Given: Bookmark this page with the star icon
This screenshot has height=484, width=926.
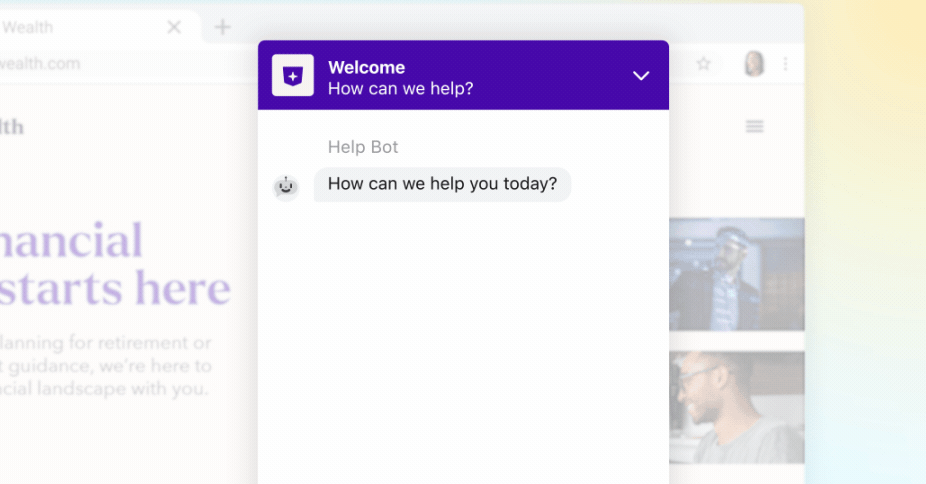Looking at the screenshot, I should coord(703,64).
